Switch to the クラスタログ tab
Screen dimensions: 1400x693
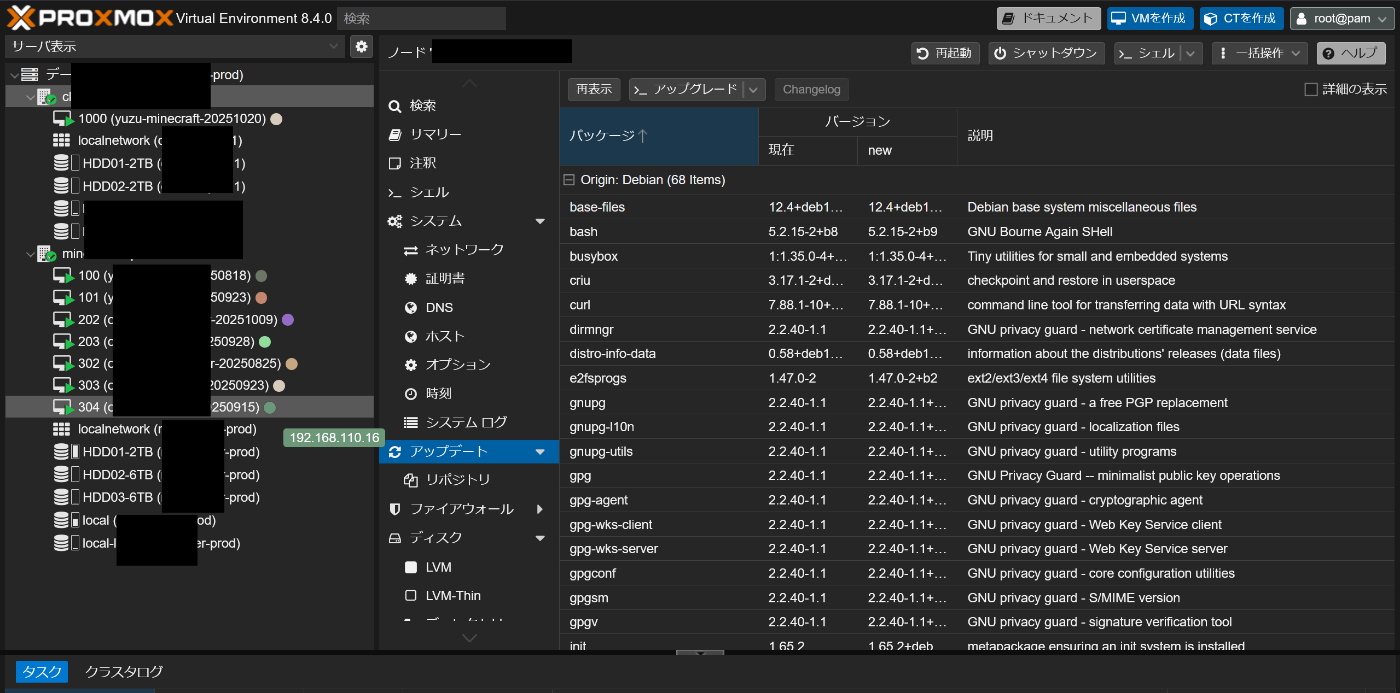(x=124, y=672)
